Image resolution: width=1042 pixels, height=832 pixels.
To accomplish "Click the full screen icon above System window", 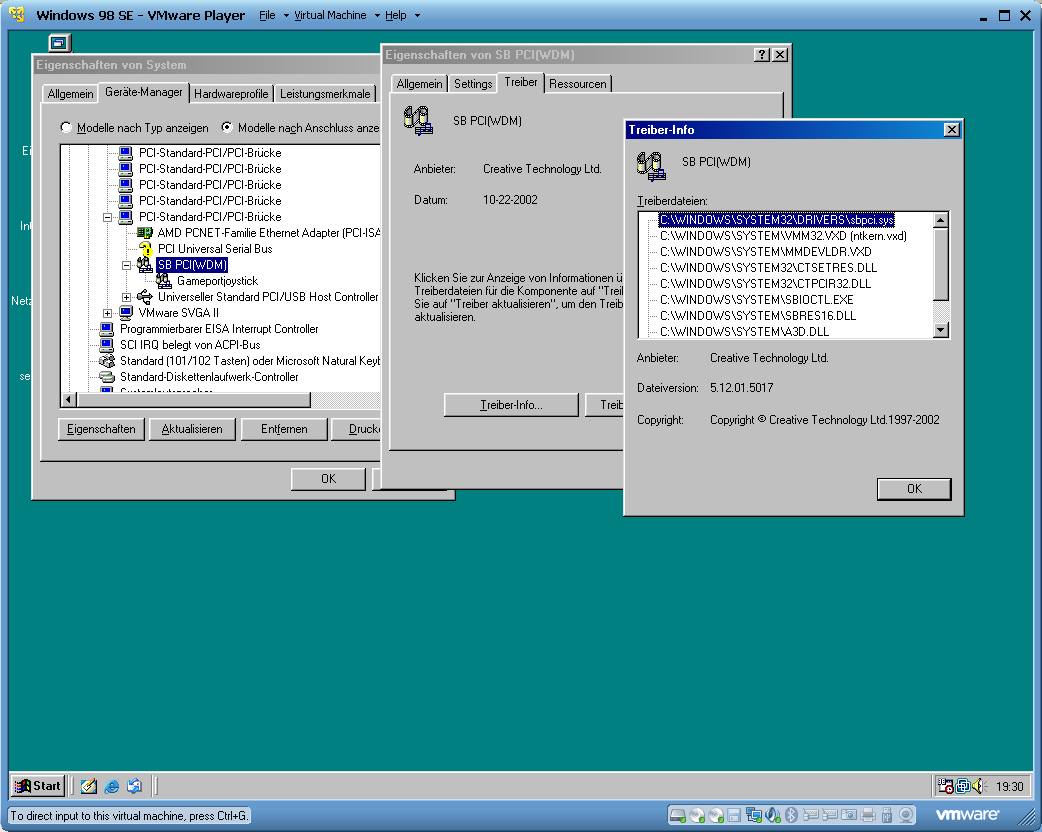I will click(59, 43).
